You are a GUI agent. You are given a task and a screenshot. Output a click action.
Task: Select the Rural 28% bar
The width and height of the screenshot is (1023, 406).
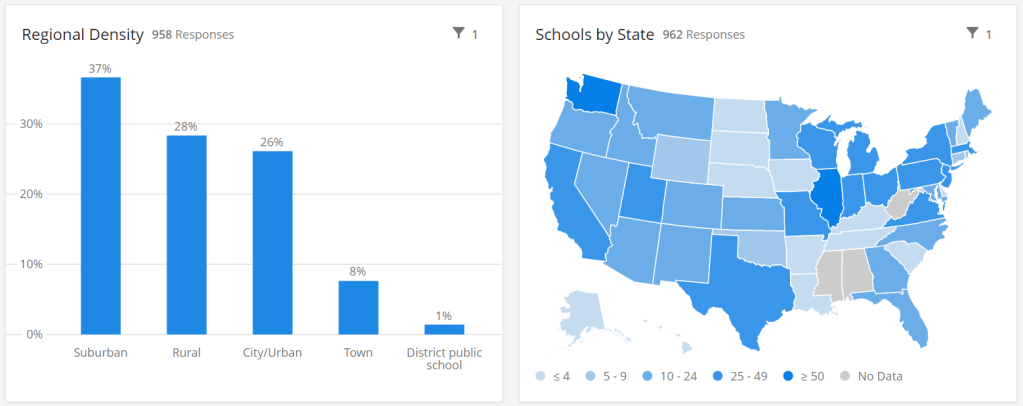(x=186, y=234)
